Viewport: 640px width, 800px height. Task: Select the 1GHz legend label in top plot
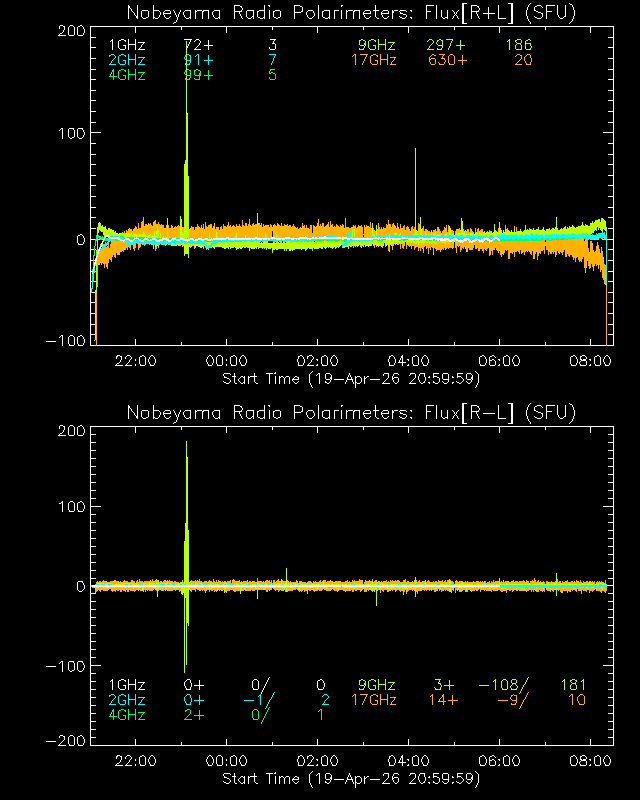coord(126,46)
